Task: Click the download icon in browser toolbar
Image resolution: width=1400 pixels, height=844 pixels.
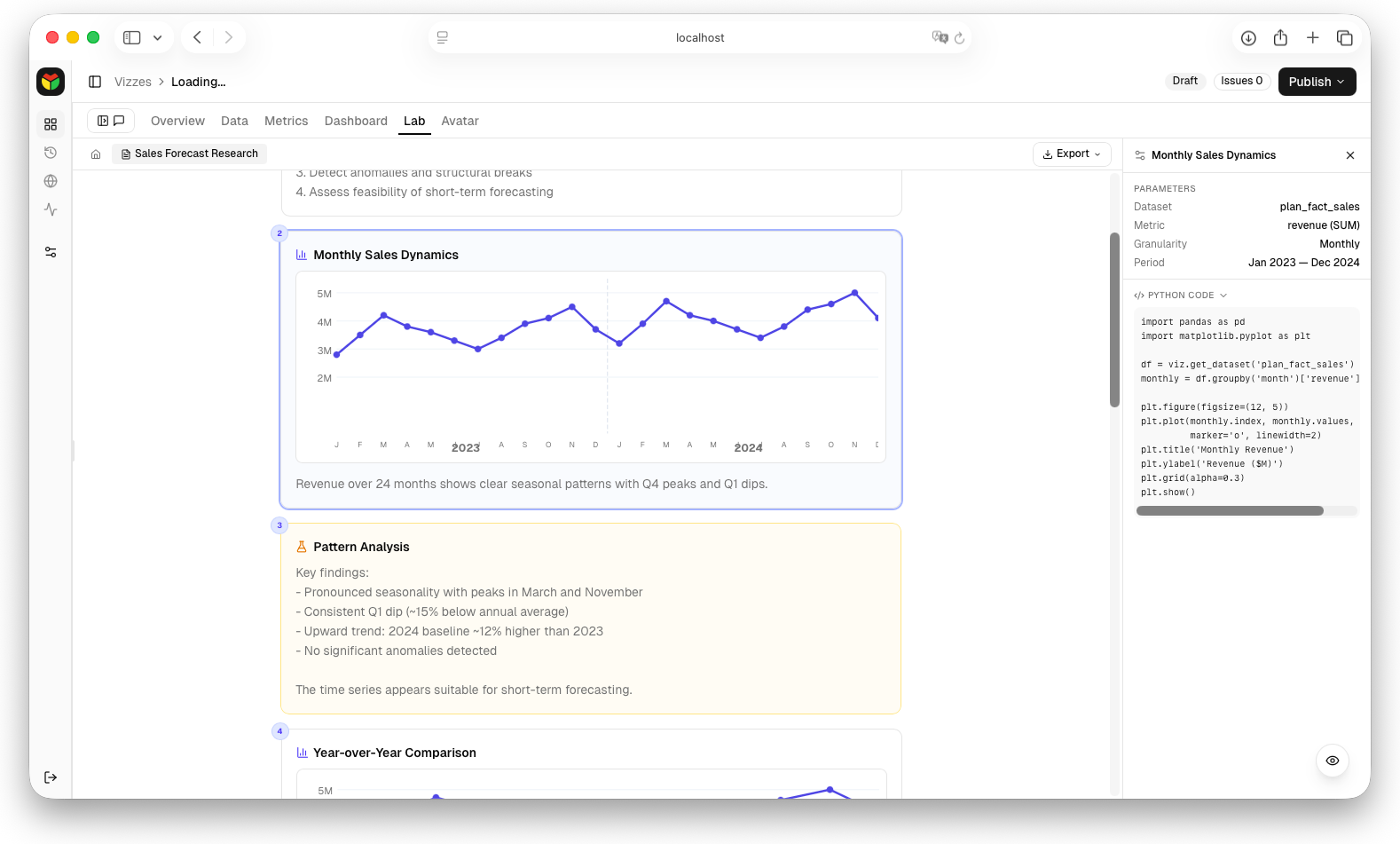Action: click(1248, 37)
